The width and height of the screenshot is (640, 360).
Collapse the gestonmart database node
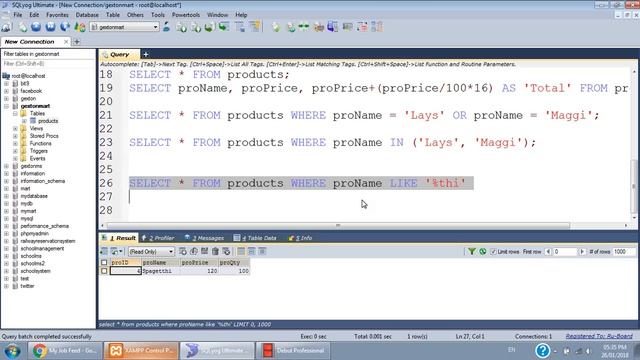click(x=7, y=106)
